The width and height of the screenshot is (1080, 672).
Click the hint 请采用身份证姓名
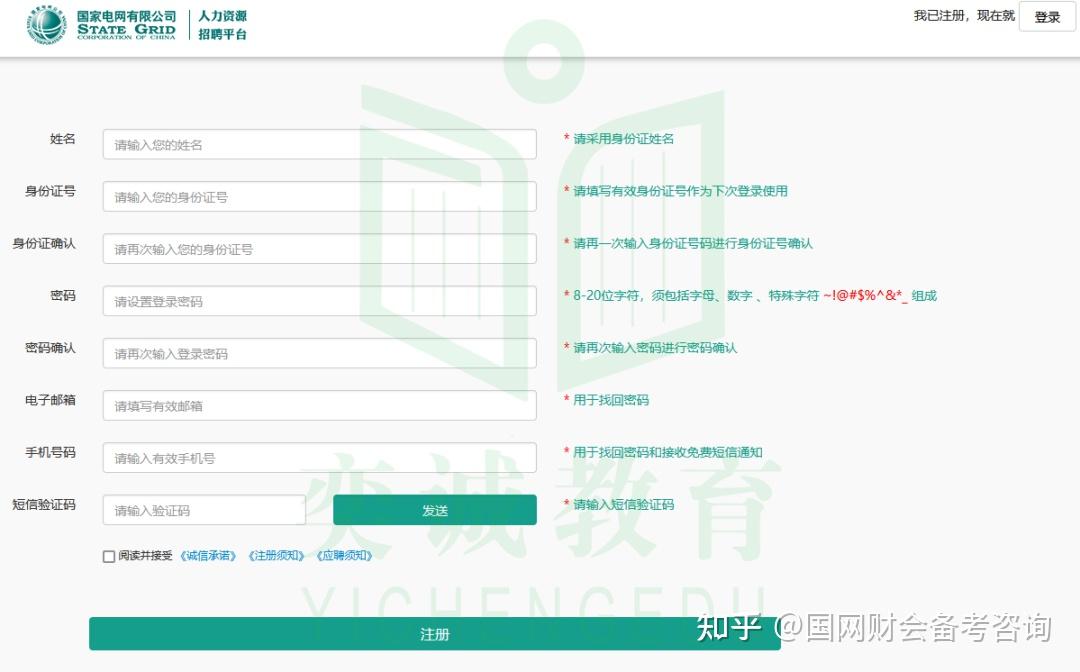tap(623, 139)
